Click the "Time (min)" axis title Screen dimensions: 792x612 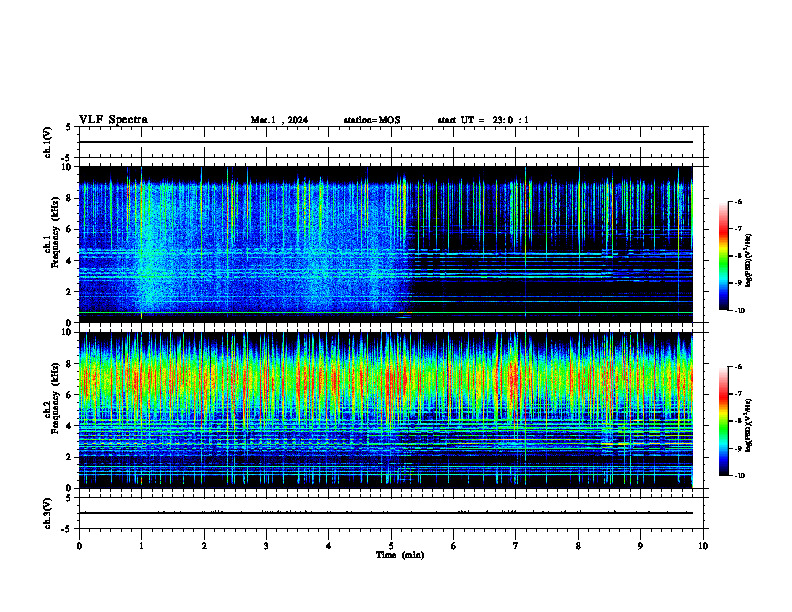click(400, 555)
